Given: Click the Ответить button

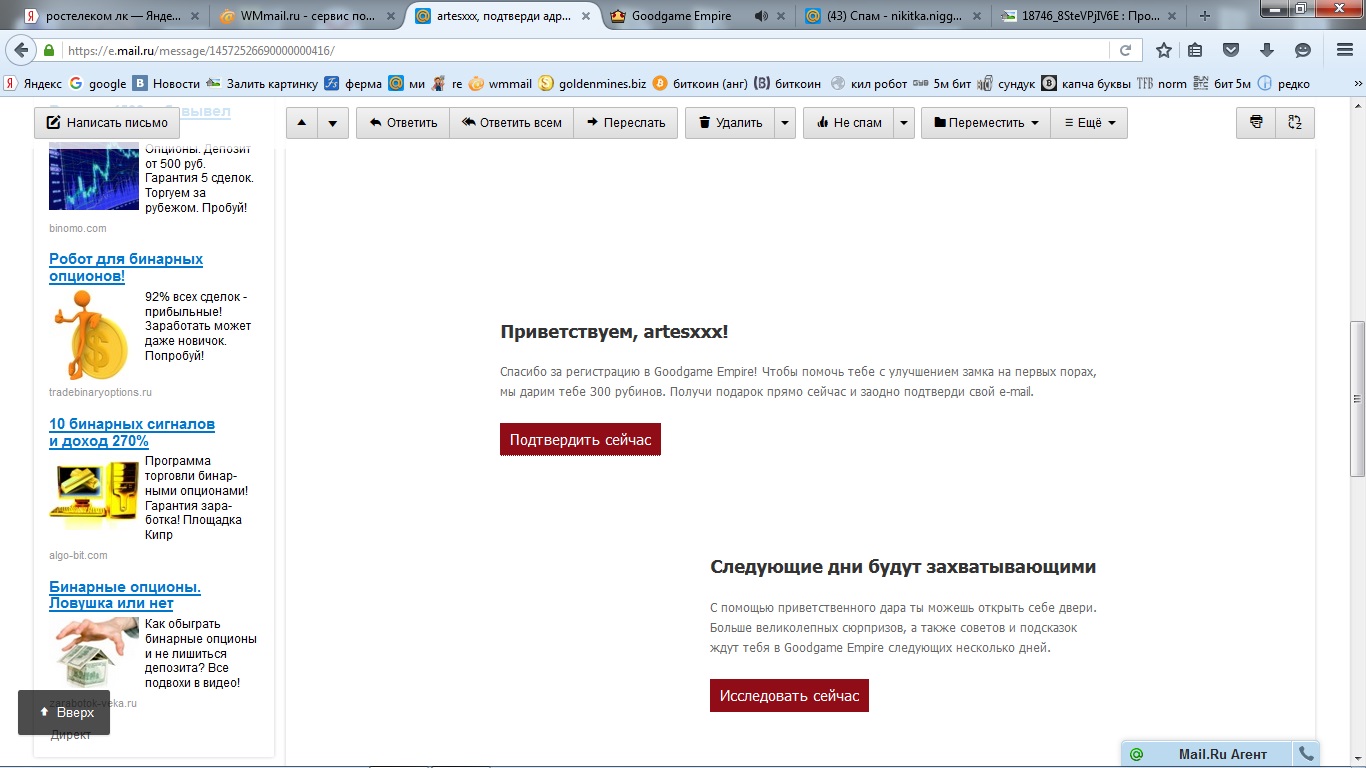Looking at the screenshot, I should [x=403, y=123].
